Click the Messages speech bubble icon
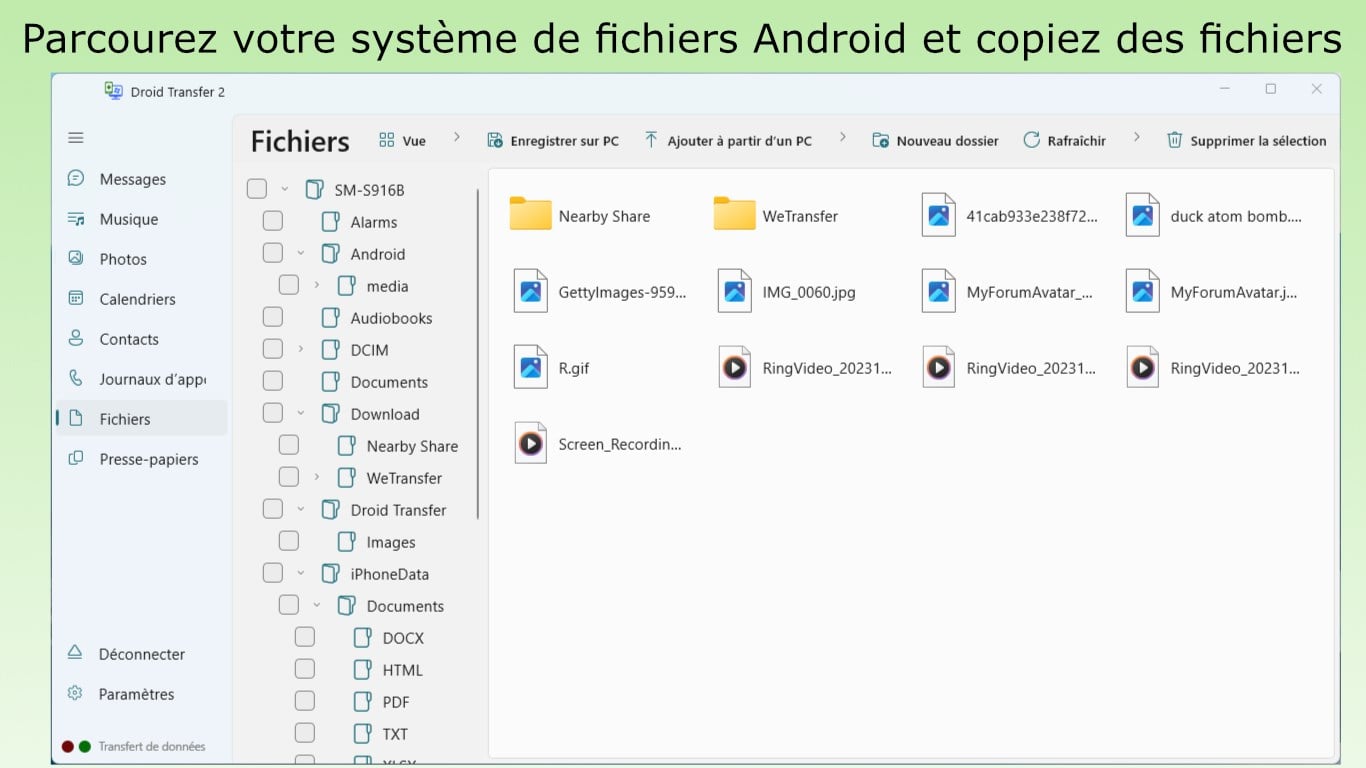This screenshot has height=768, width=1366. (76, 179)
